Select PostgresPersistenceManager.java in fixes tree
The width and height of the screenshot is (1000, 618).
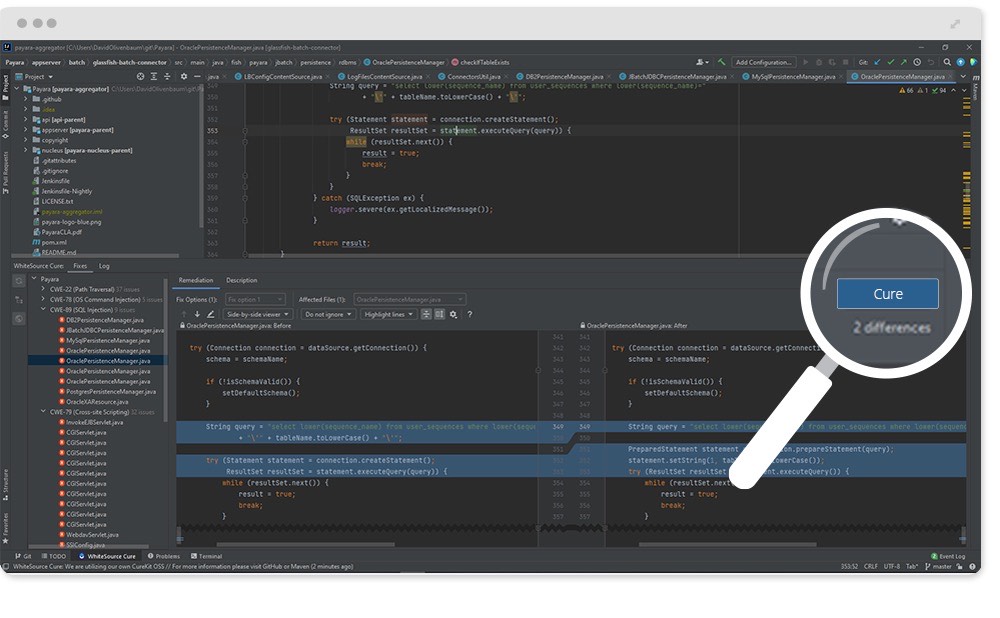coord(108,392)
